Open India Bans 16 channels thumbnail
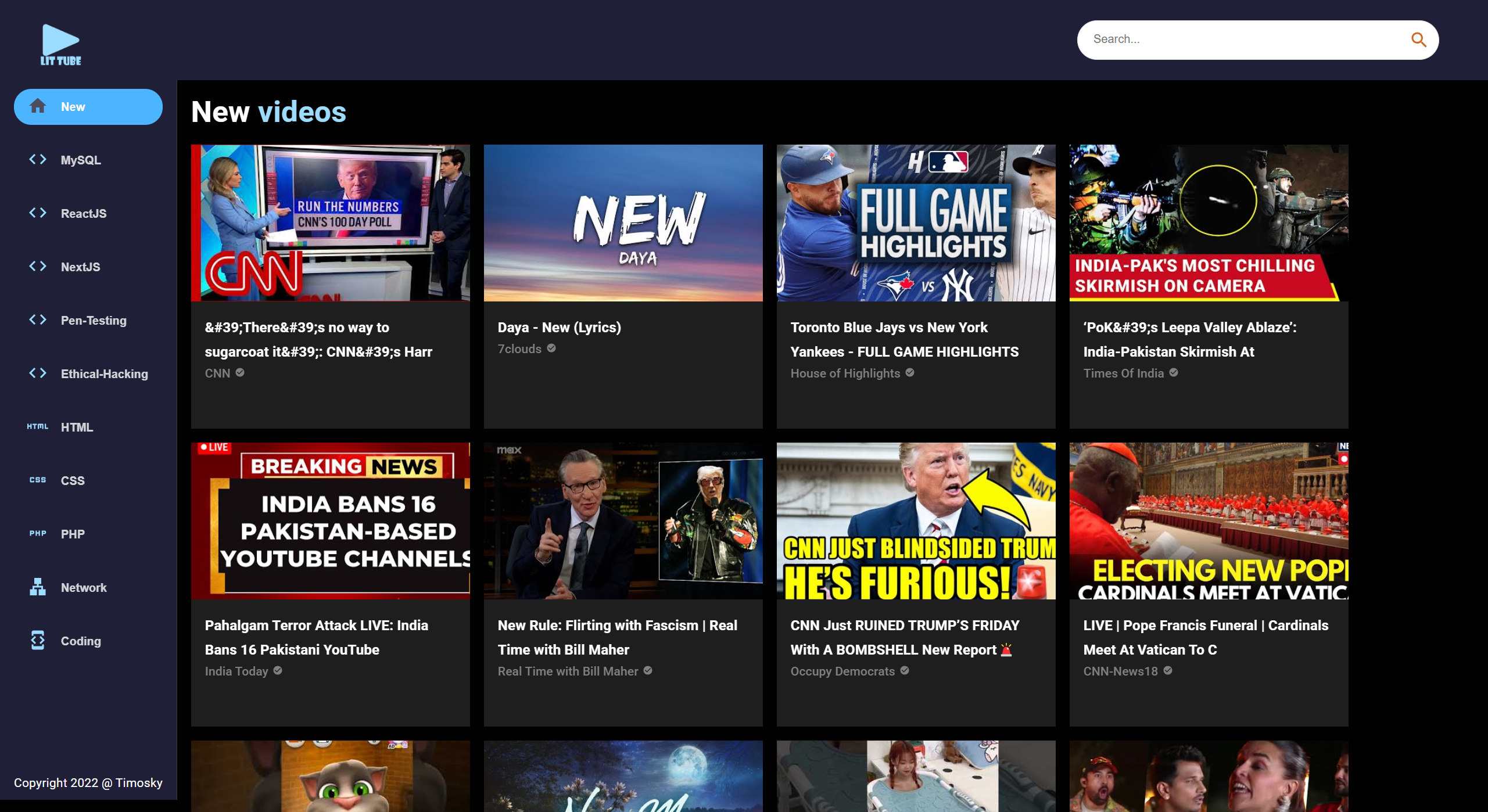This screenshot has width=1488, height=812. pyautogui.click(x=331, y=521)
